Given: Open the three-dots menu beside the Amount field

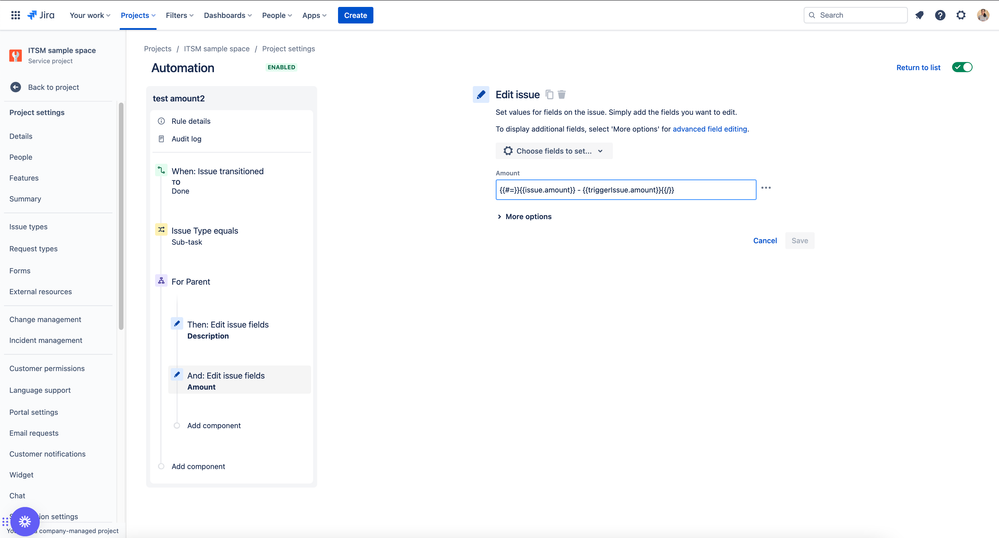Looking at the screenshot, I should (x=766, y=188).
